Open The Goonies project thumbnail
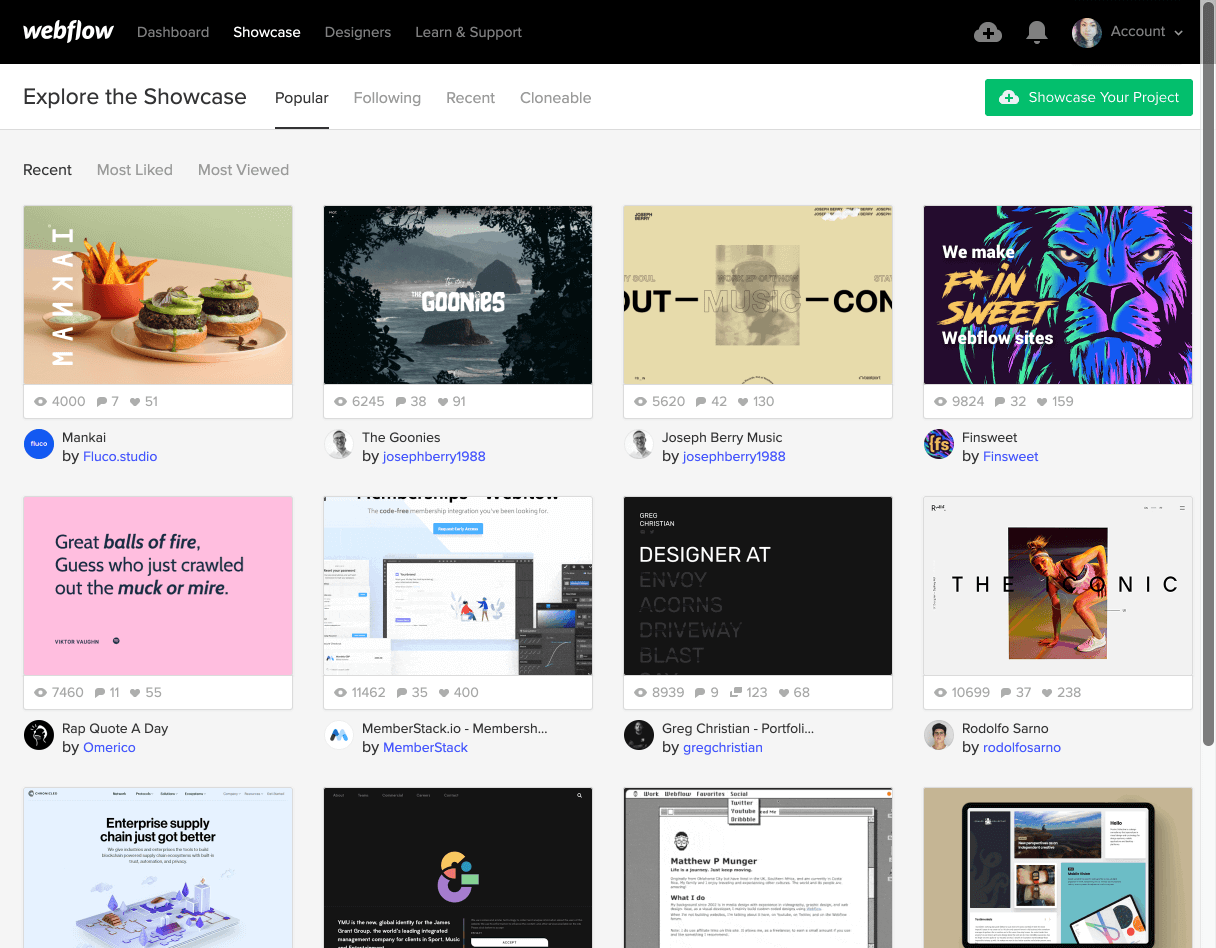The image size is (1216, 948). [458, 295]
